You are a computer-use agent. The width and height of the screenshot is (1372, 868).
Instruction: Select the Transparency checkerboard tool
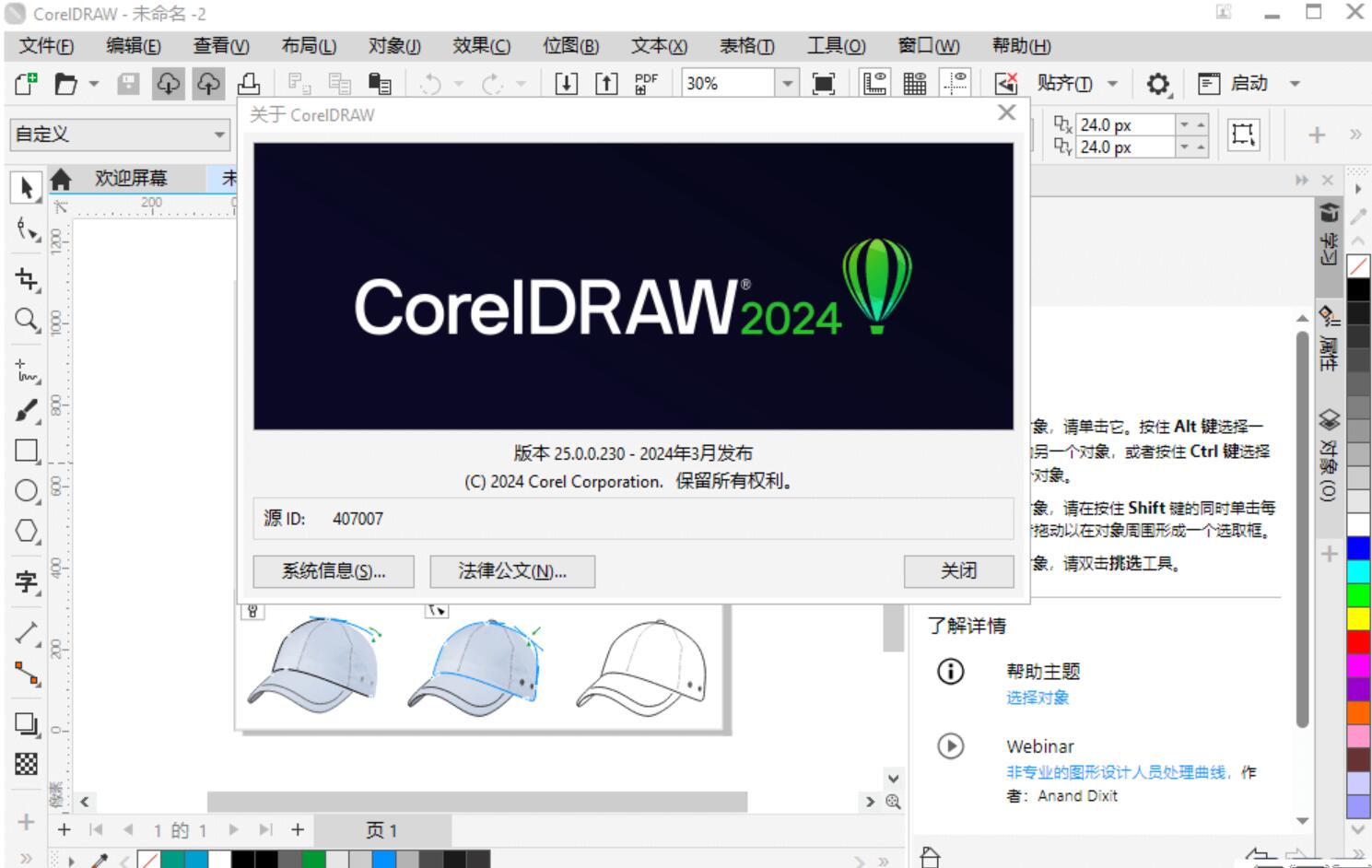coord(26,764)
